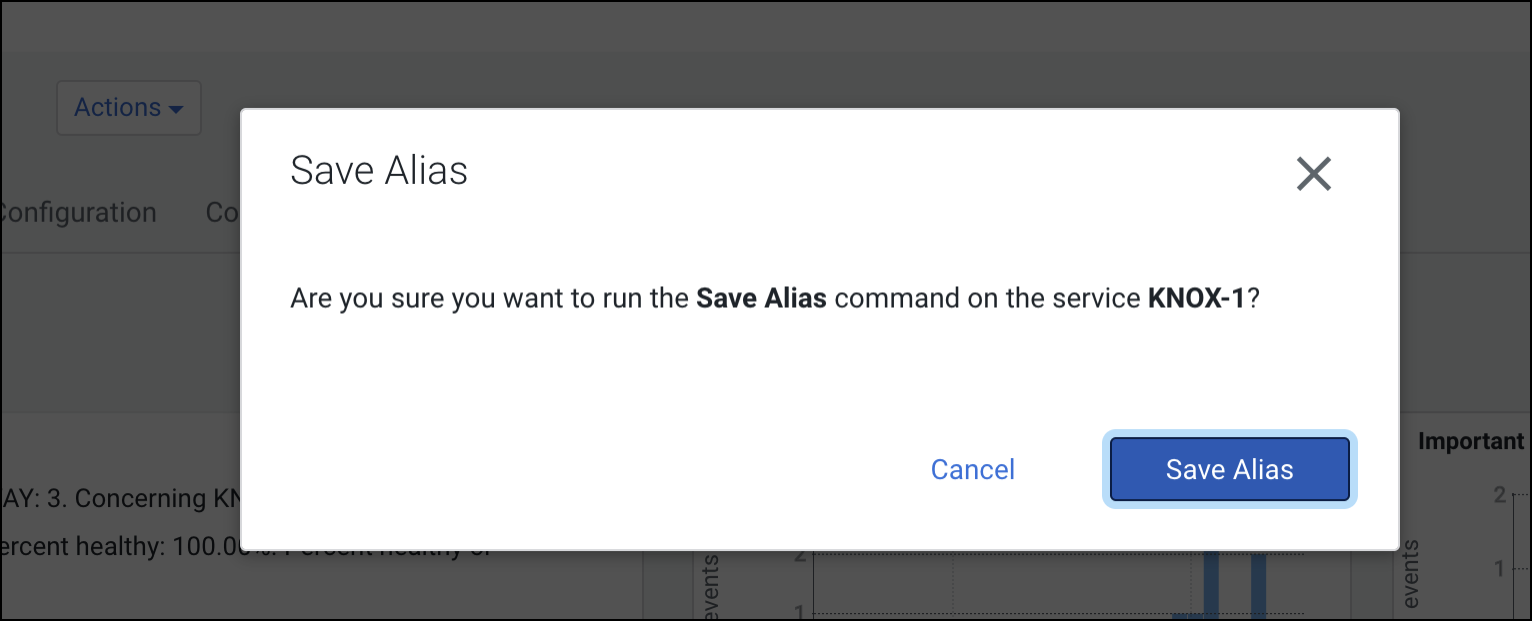Click axis value 1 on Important chart
The height and width of the screenshot is (621, 1532).
click(1499, 568)
